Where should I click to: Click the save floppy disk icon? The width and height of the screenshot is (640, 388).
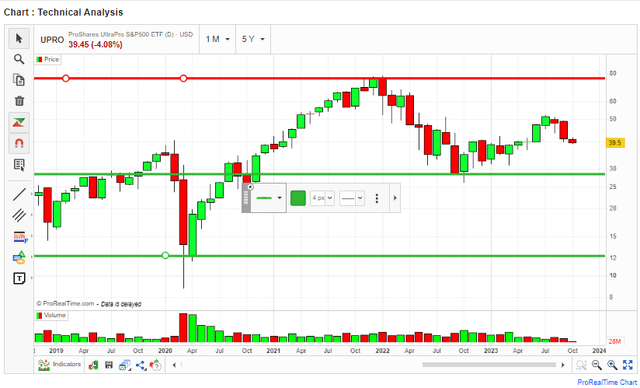[x=109, y=365]
